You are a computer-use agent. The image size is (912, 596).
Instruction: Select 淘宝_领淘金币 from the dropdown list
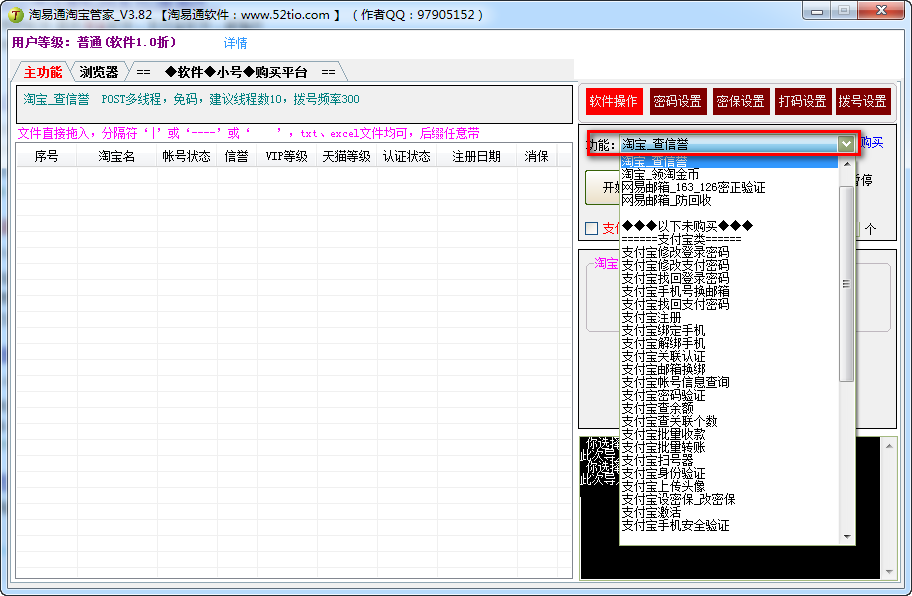tap(660, 175)
